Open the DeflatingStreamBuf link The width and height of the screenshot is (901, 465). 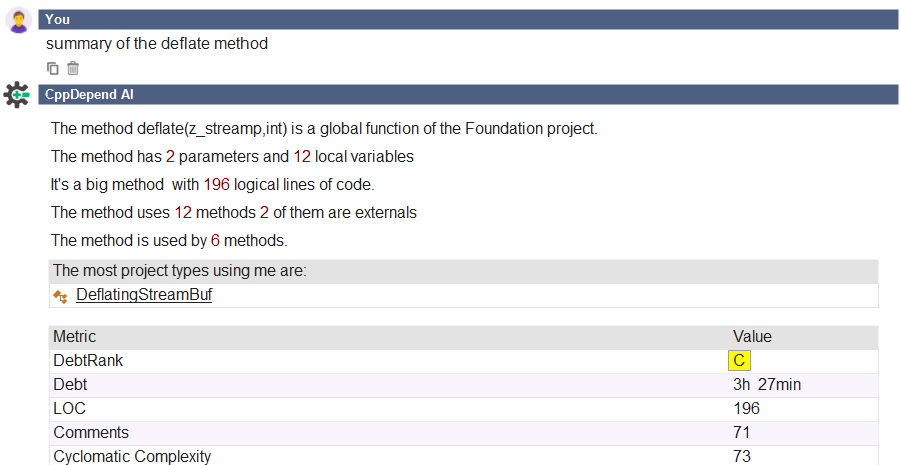coord(144,295)
